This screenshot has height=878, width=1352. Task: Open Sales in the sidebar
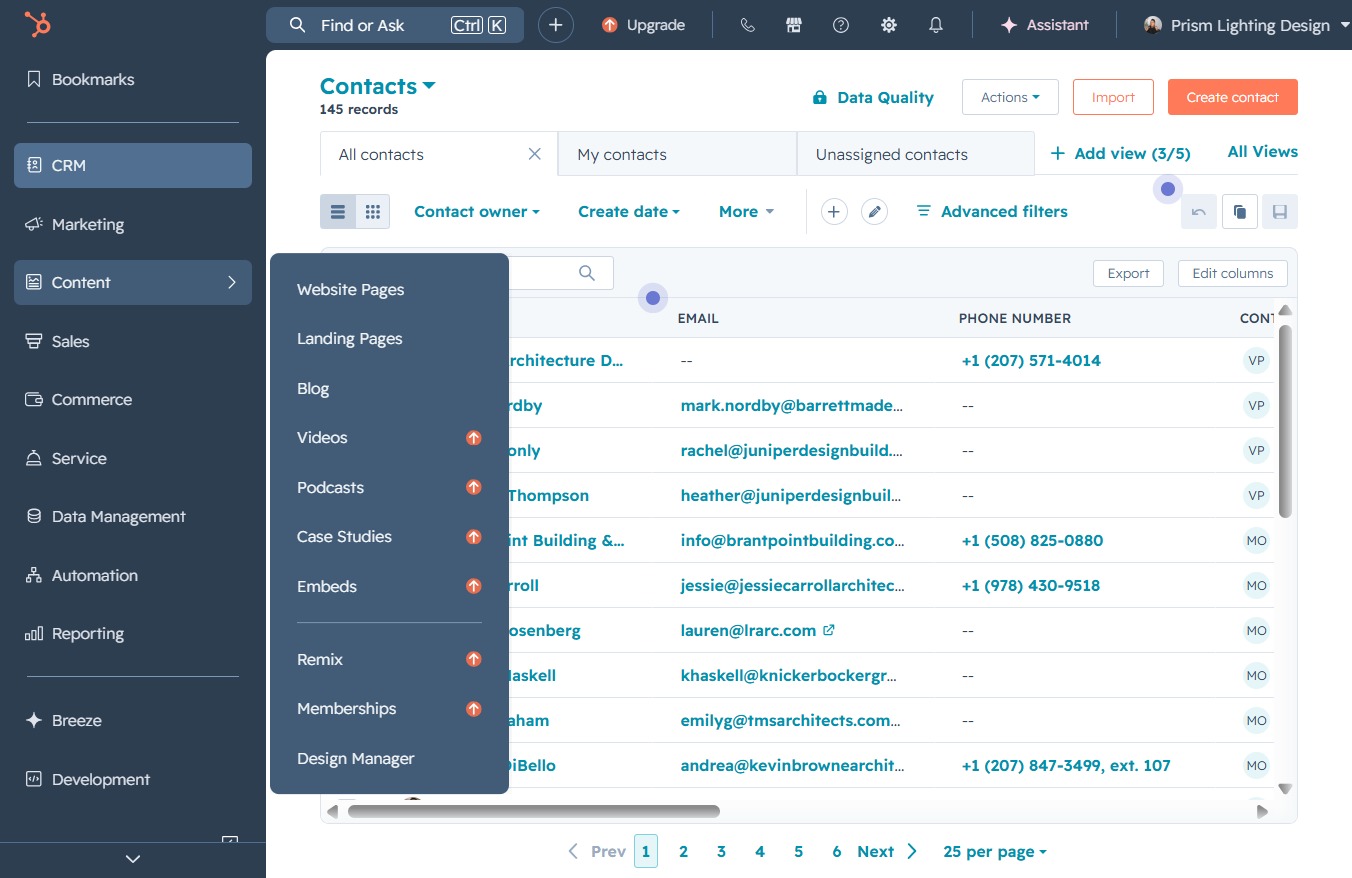point(133,341)
